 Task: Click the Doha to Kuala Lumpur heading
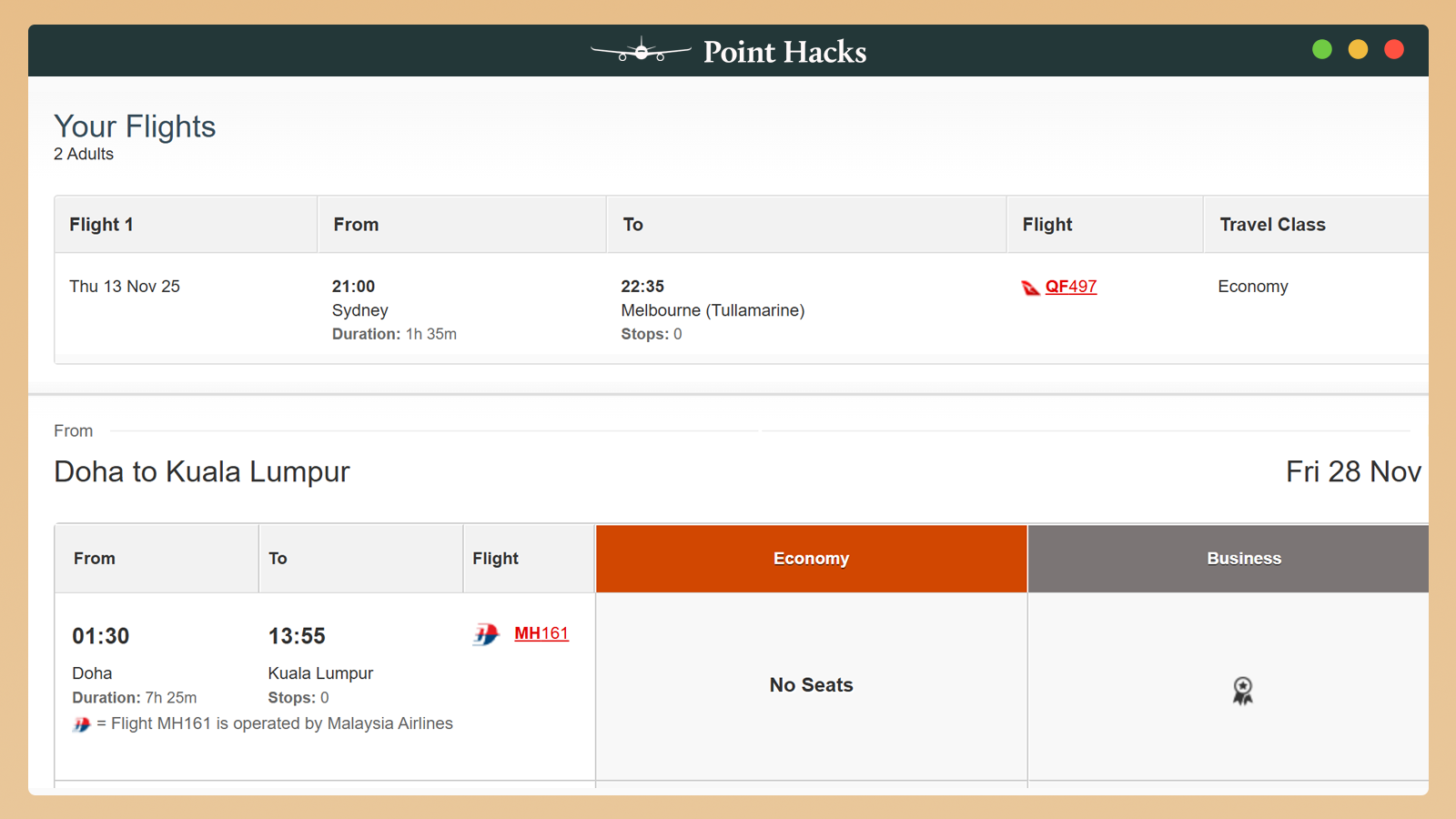(x=202, y=471)
